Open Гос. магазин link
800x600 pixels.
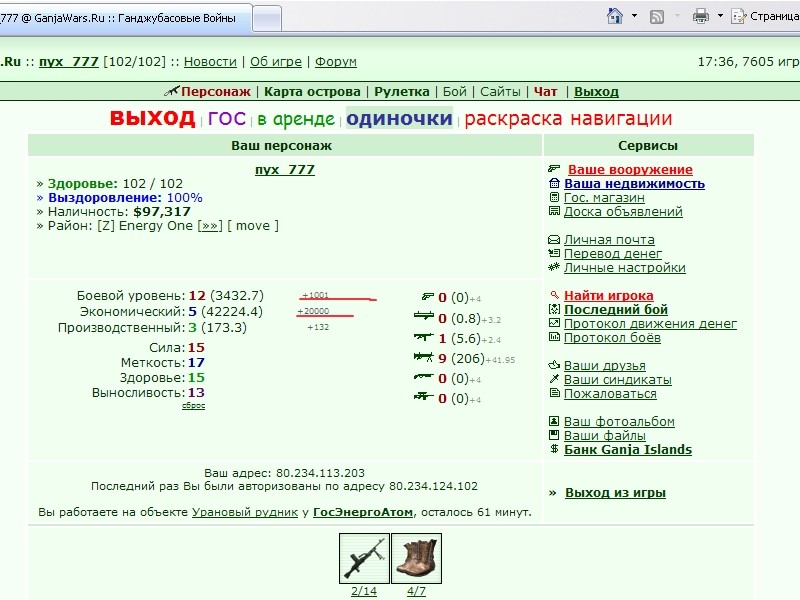tap(604, 198)
